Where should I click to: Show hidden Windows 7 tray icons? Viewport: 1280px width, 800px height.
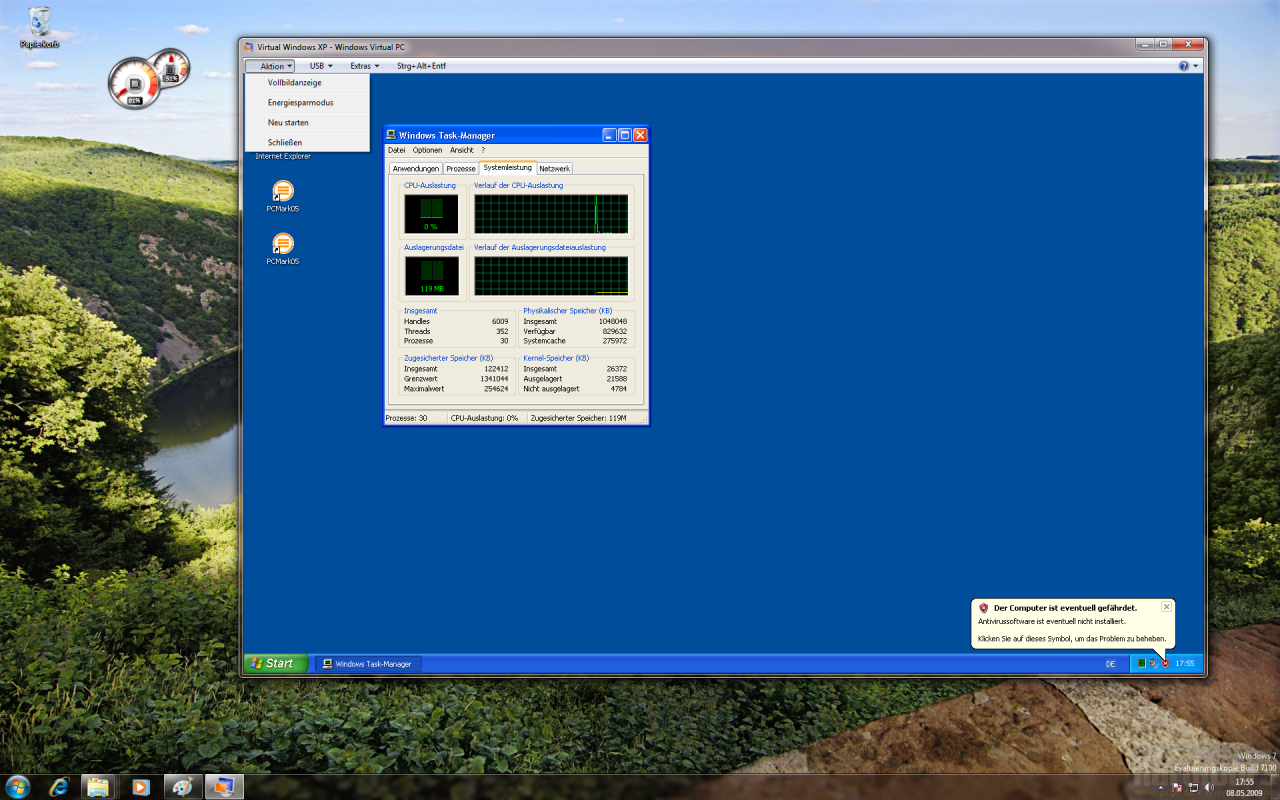tap(1161, 787)
